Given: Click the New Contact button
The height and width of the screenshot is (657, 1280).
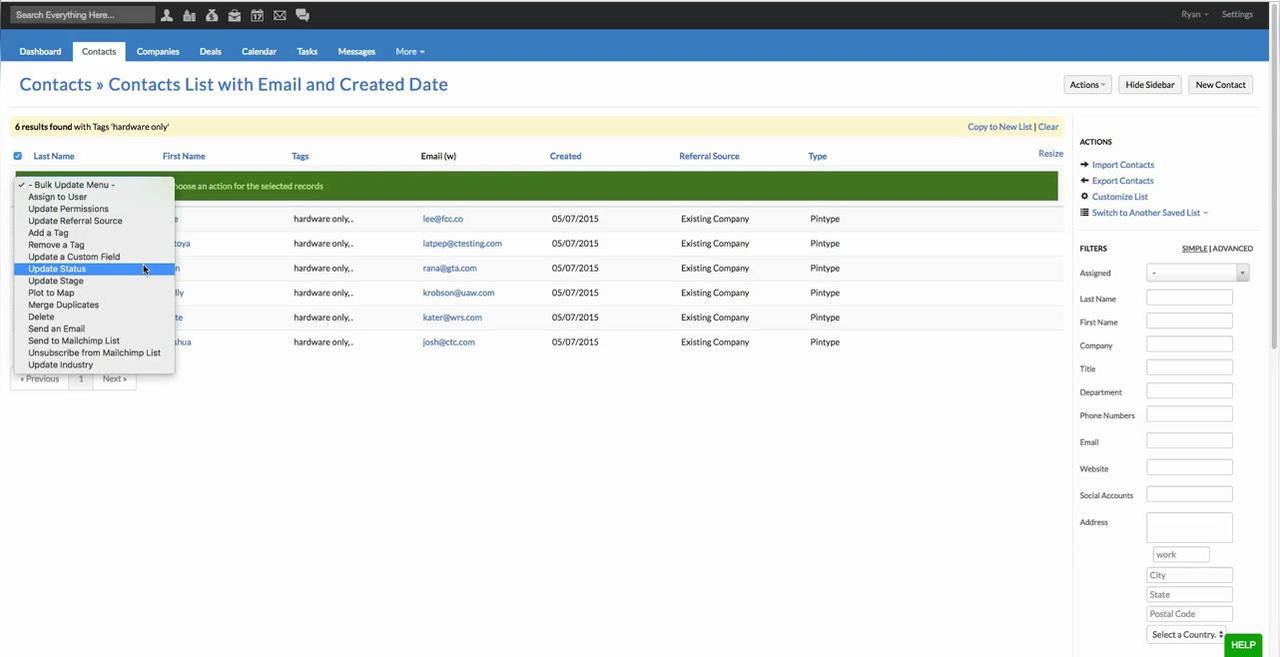Looking at the screenshot, I should coord(1220,85).
